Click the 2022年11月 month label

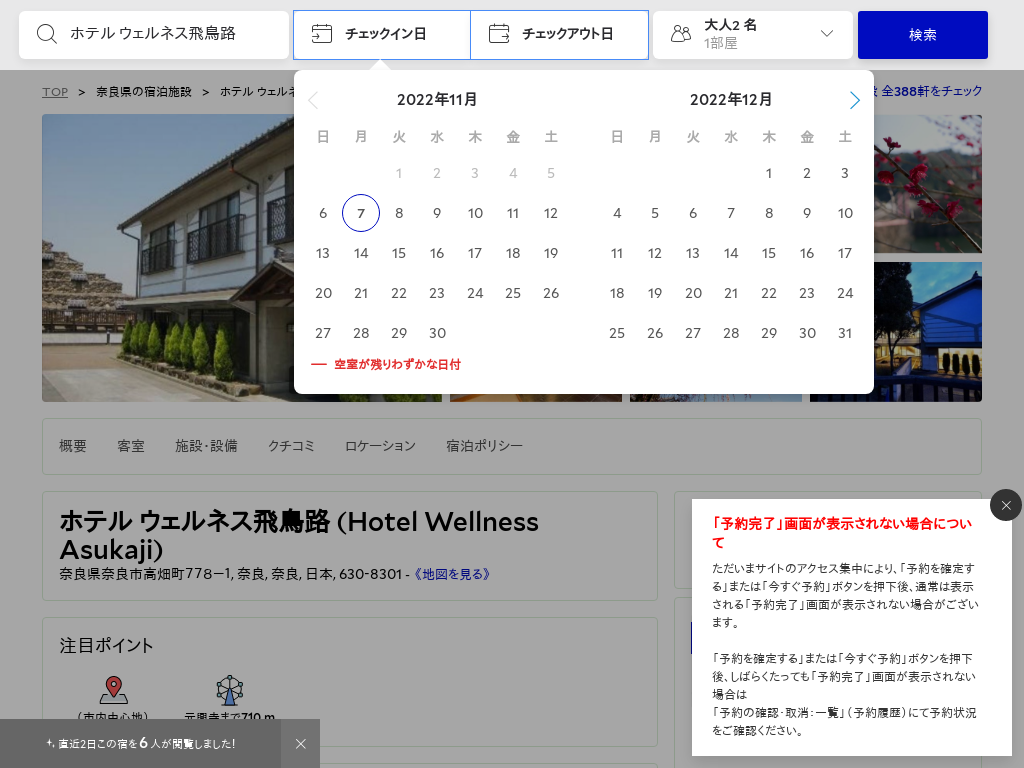[437, 100]
